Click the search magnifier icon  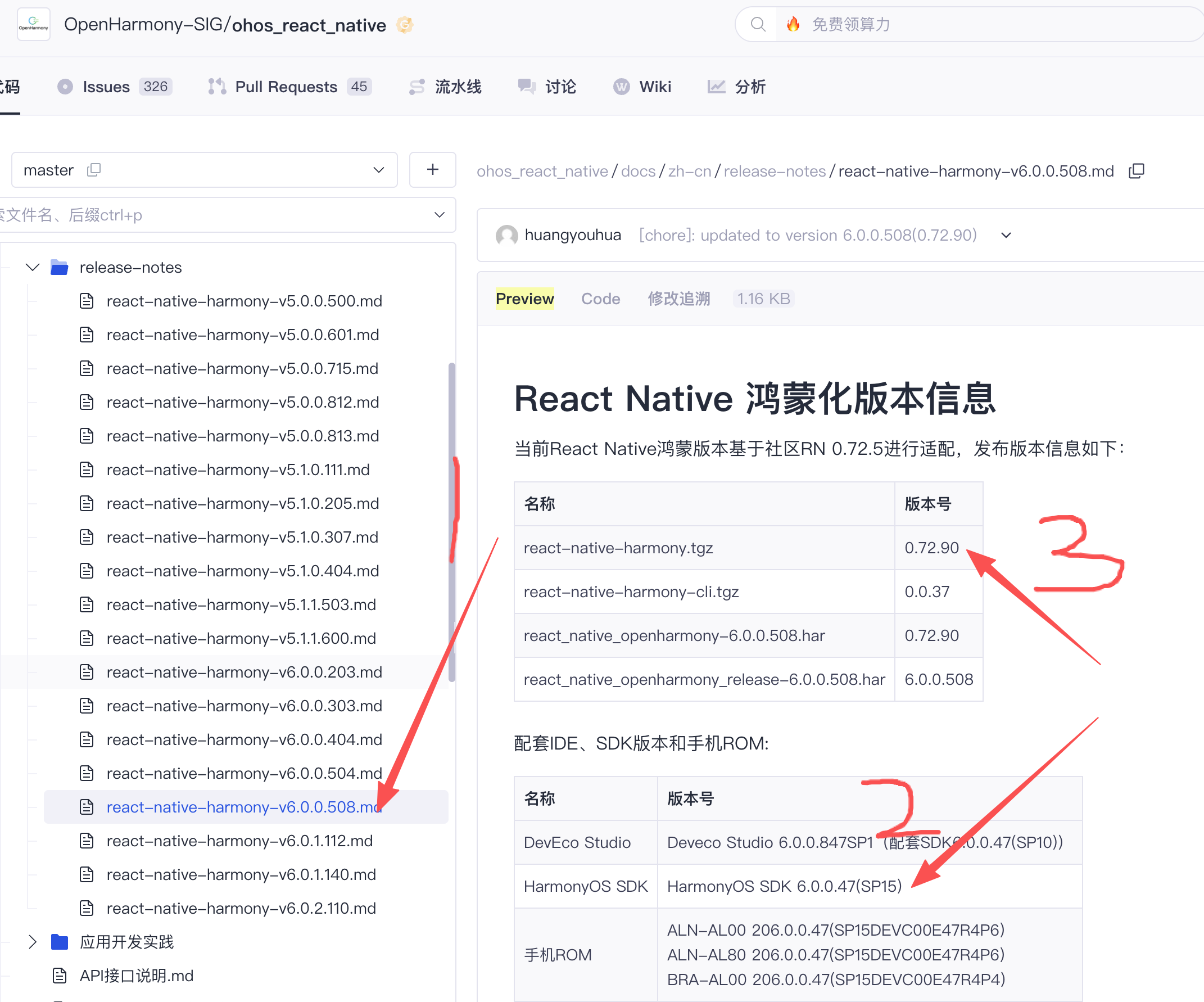tap(757, 24)
